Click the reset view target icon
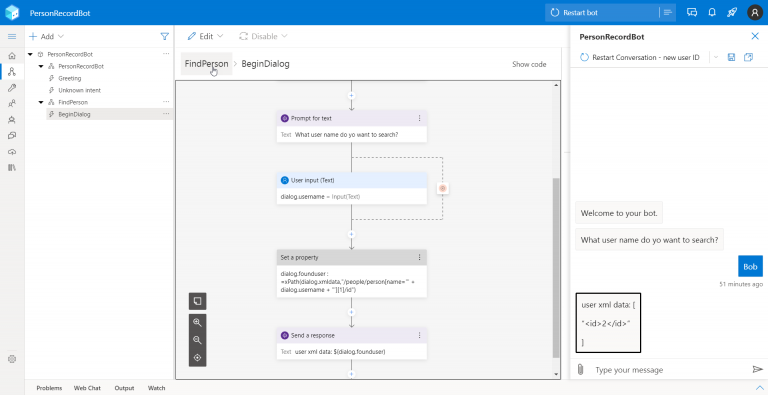Image resolution: width=768 pixels, height=395 pixels. tap(197, 358)
